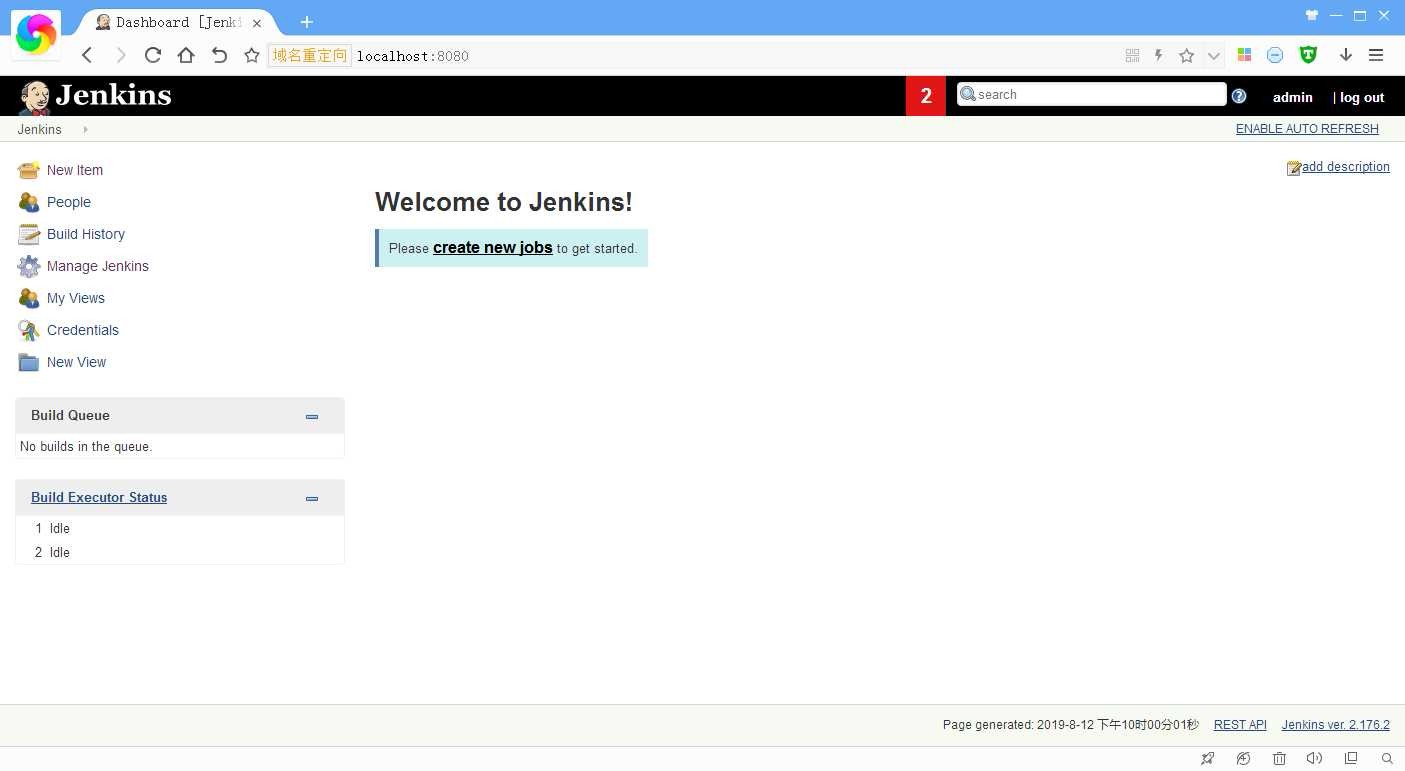This screenshot has height=771, width=1405.
Task: Click the log out link
Action: coord(1362,97)
